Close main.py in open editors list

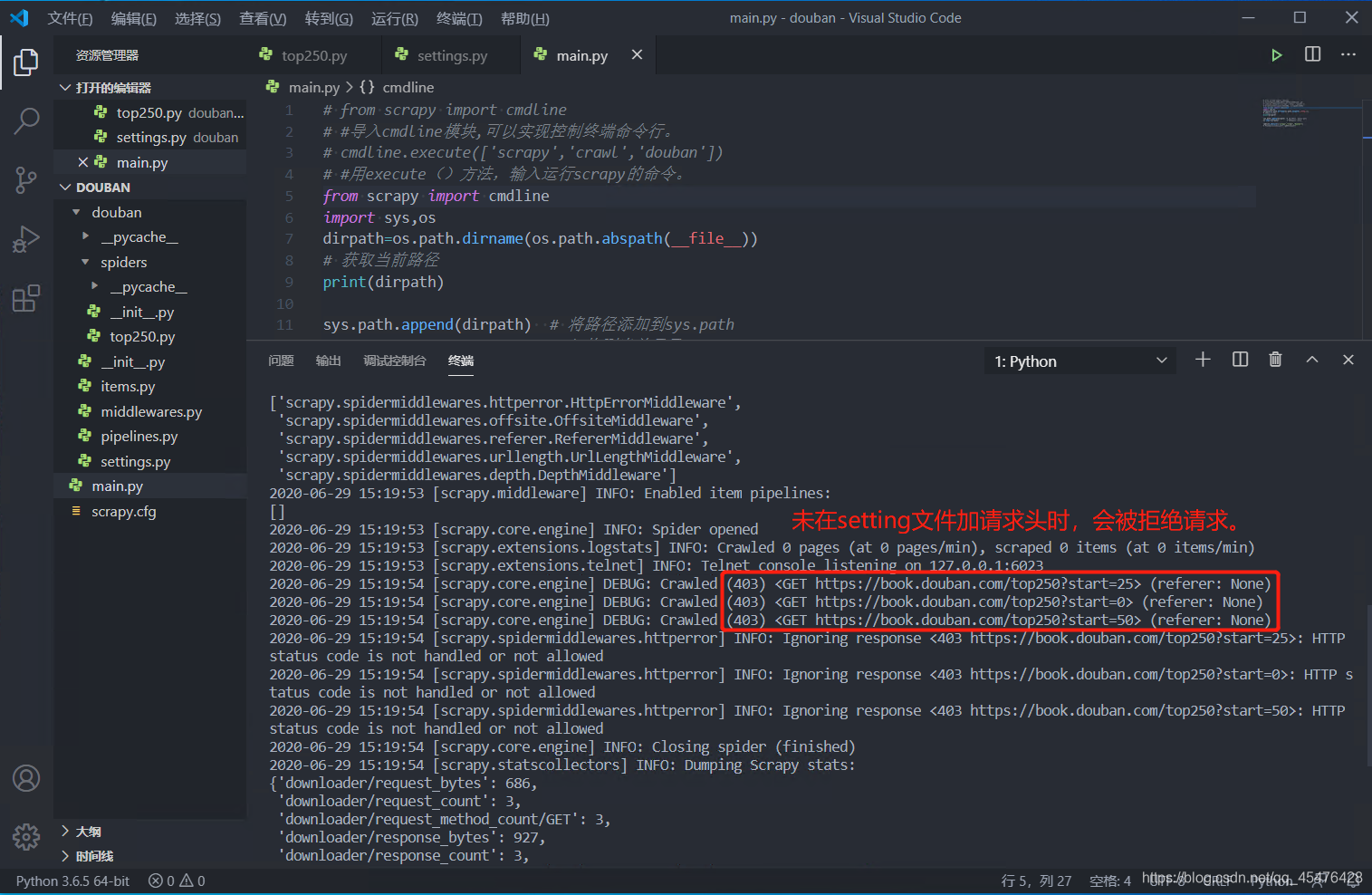[x=83, y=162]
